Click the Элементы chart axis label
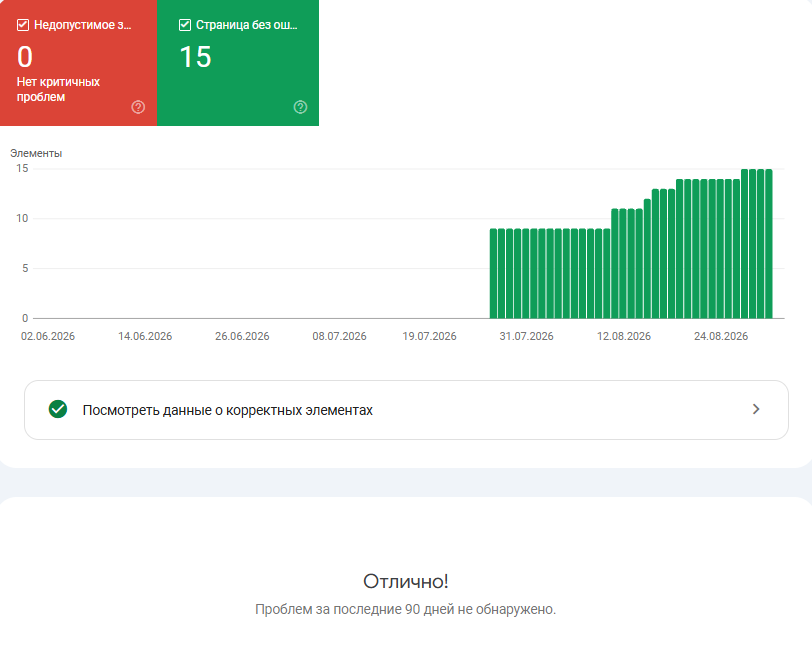Viewport: 812px width, 658px height. 36,153
